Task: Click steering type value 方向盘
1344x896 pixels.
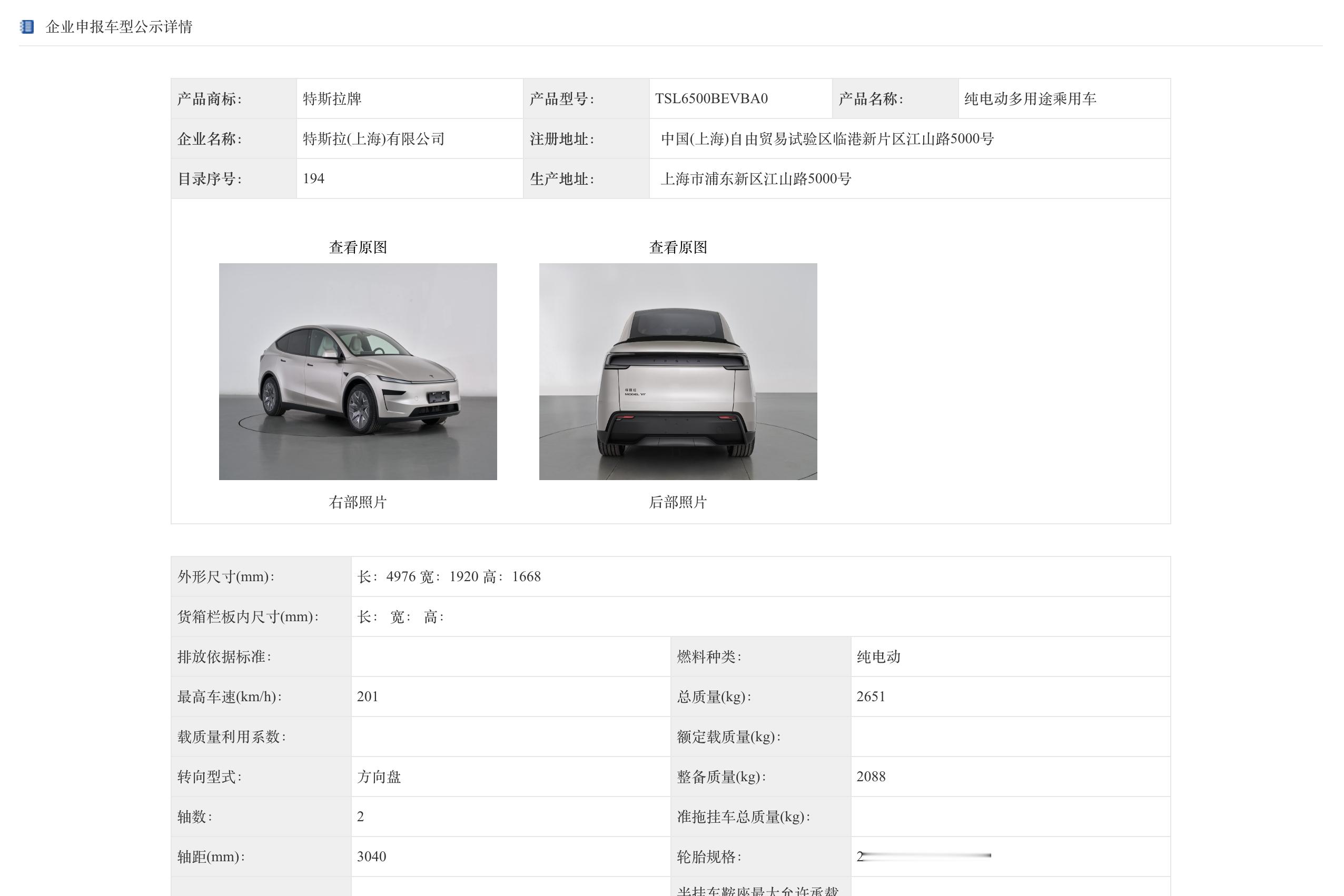Action: pos(379,776)
